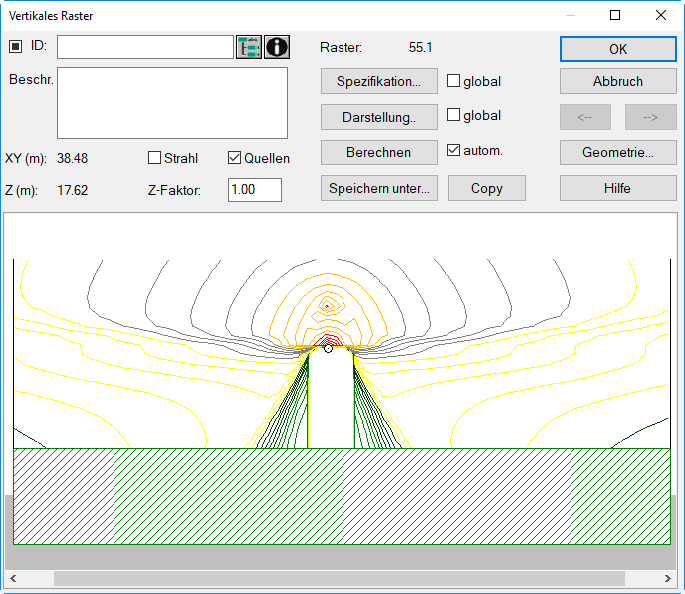The height and width of the screenshot is (594, 685).
Task: Go to next record with --> button
Action: [x=650, y=117]
